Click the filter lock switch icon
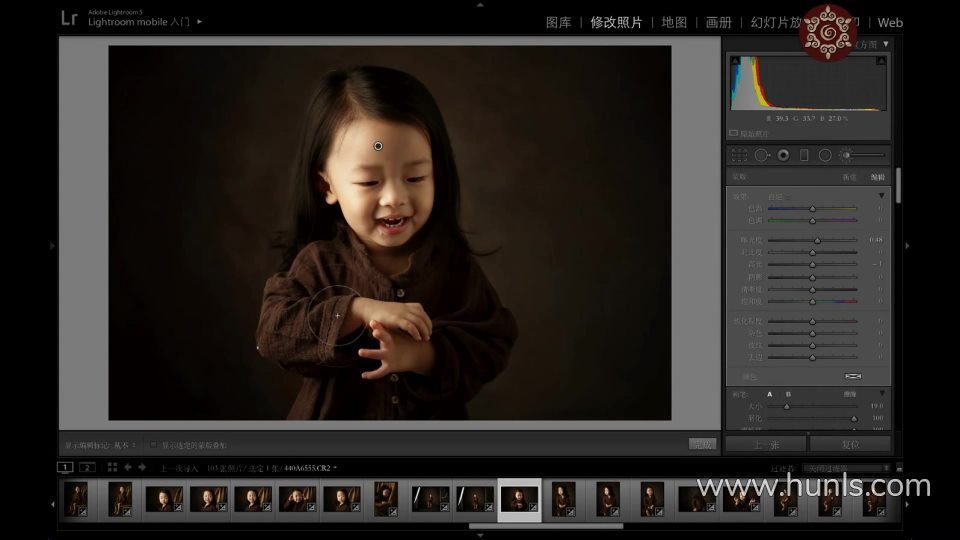 [899, 468]
